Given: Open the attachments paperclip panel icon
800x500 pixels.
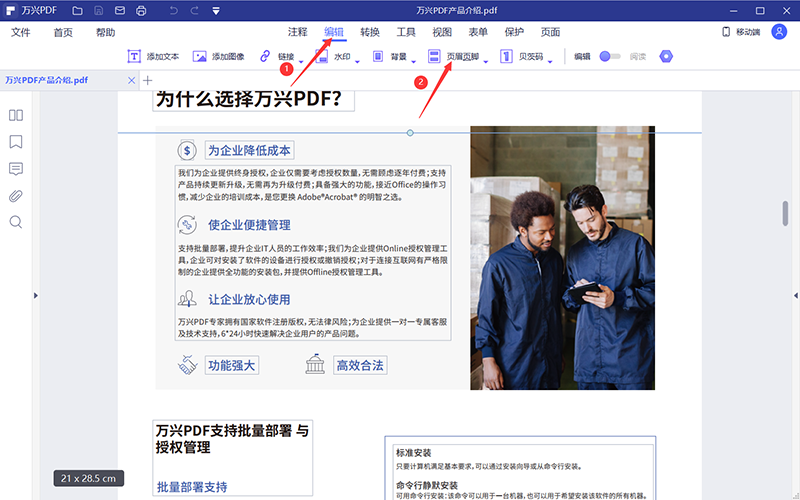Looking at the screenshot, I should pyautogui.click(x=16, y=196).
